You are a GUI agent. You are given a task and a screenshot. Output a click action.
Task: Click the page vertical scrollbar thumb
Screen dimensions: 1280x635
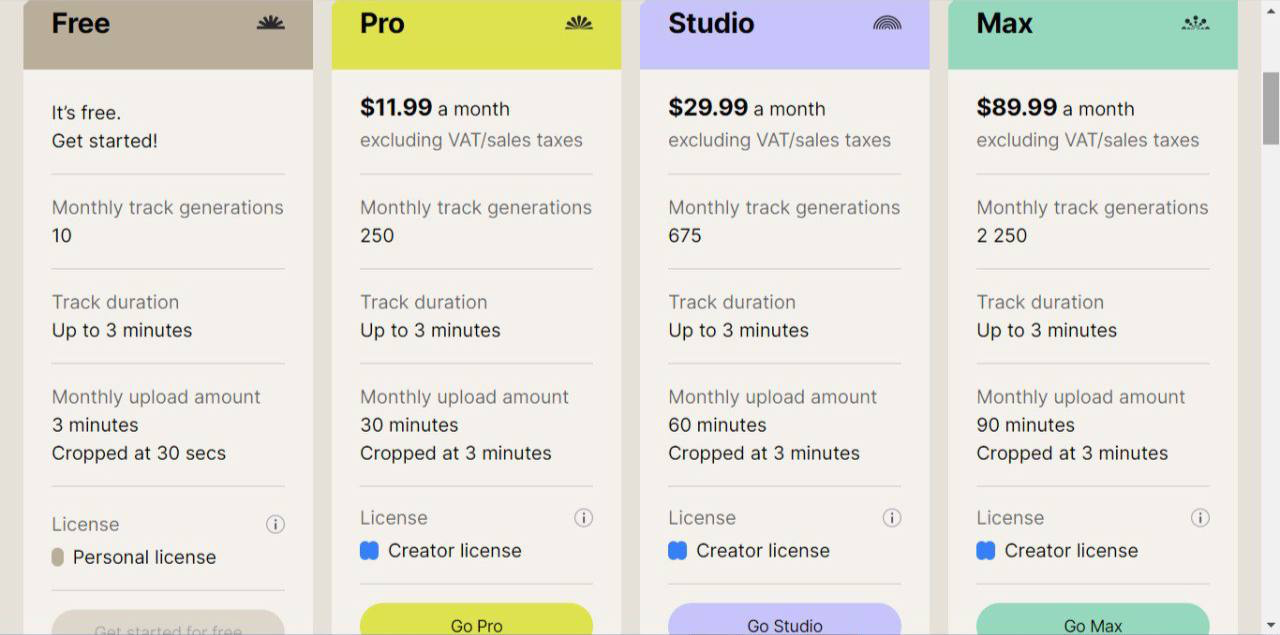(1270, 108)
